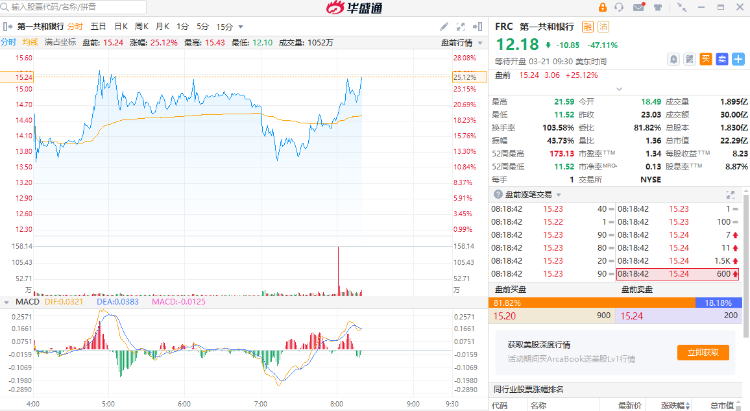Click the ask price 15.24 in 盘前卖盘
Screen dimensions: 750x411
coord(631,316)
